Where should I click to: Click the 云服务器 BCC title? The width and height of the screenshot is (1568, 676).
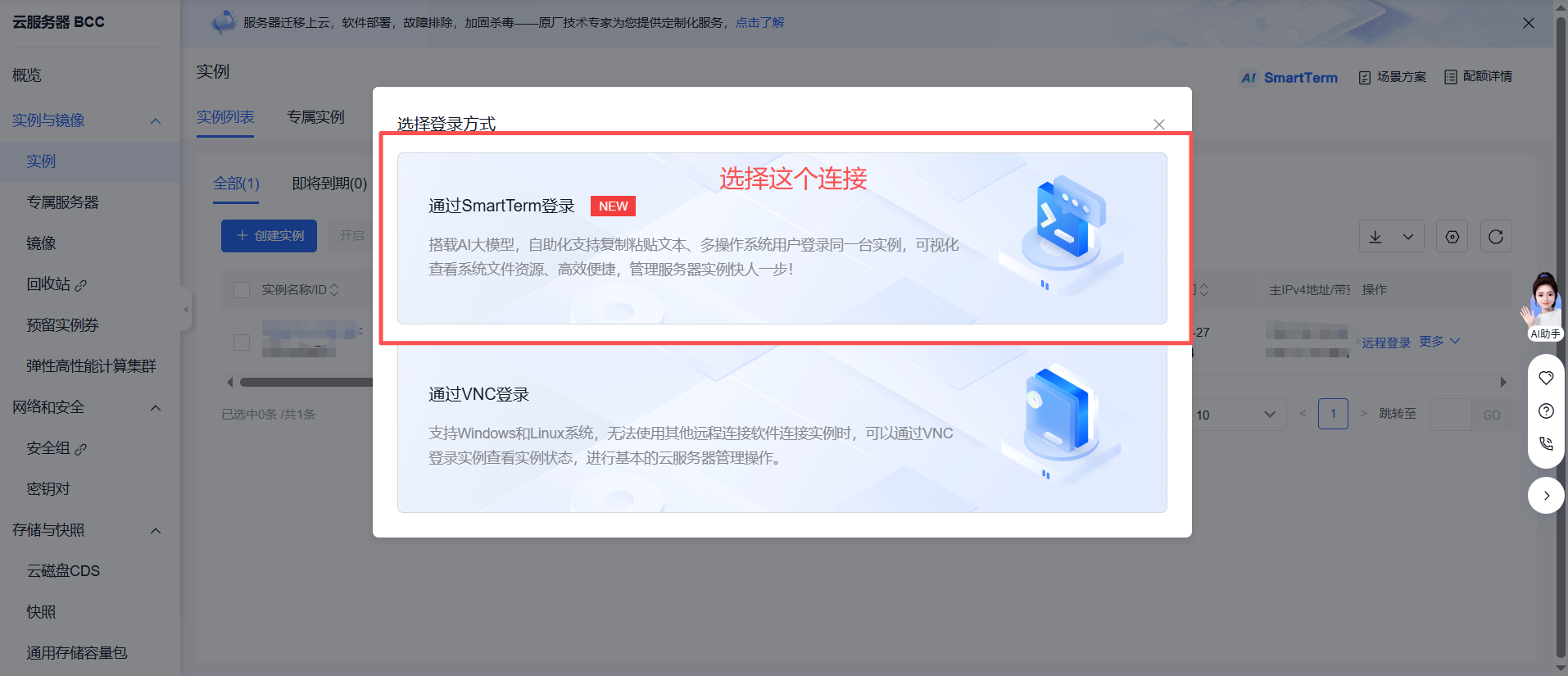point(58,22)
